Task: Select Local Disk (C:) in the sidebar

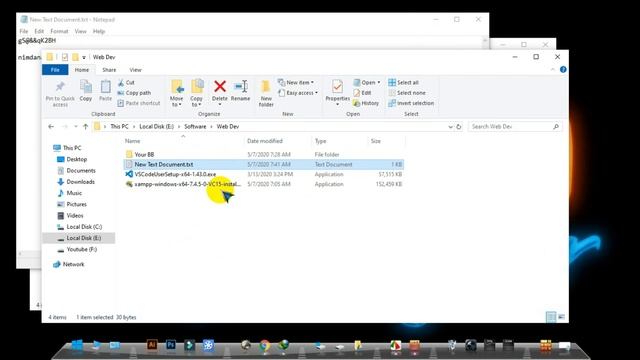Action: pyautogui.click(x=84, y=227)
